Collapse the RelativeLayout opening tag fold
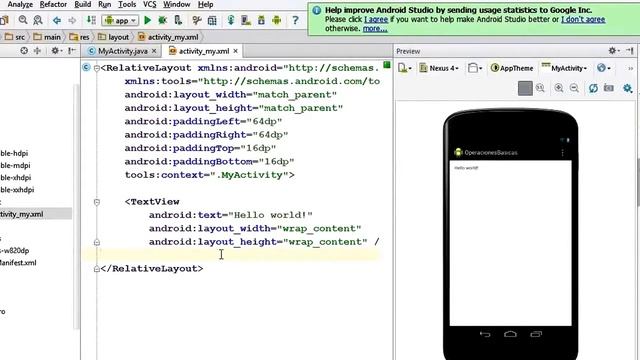This screenshot has height=360, width=640. point(97,68)
